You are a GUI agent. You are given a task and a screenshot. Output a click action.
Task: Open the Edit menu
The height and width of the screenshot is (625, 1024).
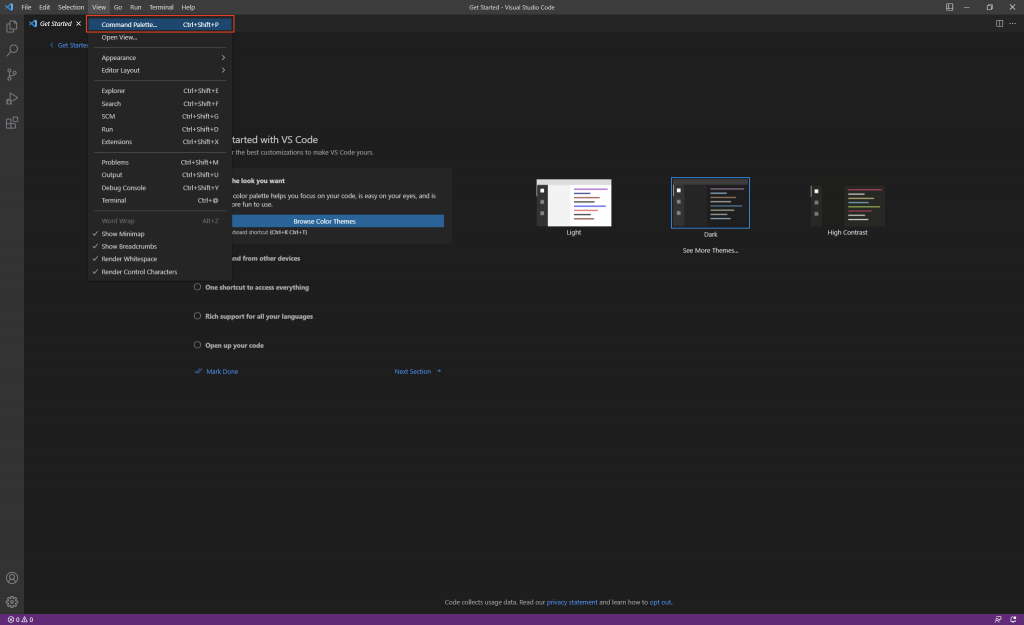pyautogui.click(x=44, y=7)
